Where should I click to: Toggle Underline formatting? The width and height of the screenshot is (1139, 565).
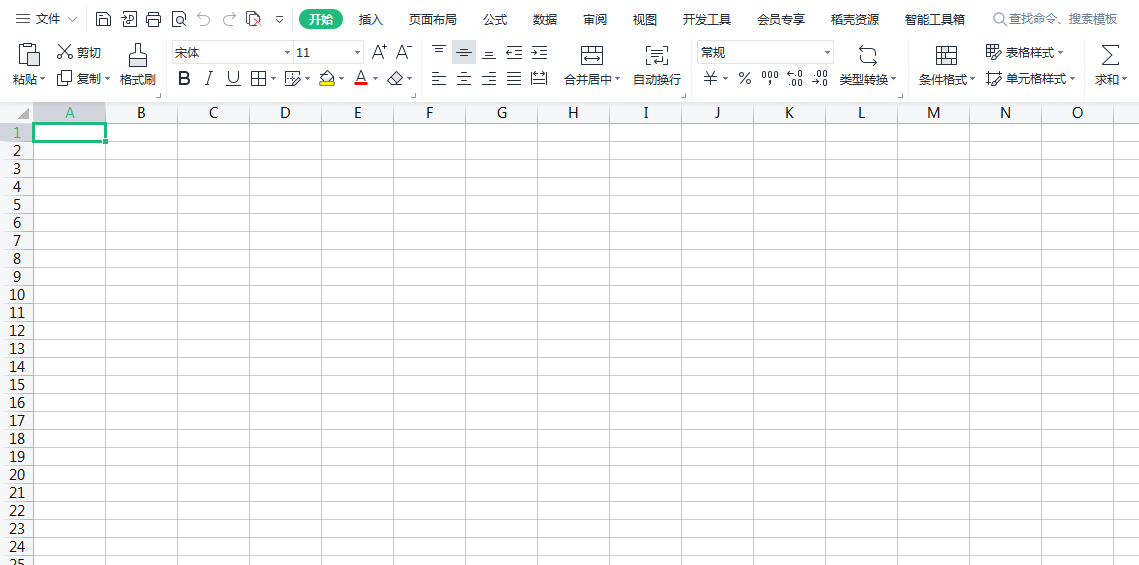pyautogui.click(x=233, y=78)
